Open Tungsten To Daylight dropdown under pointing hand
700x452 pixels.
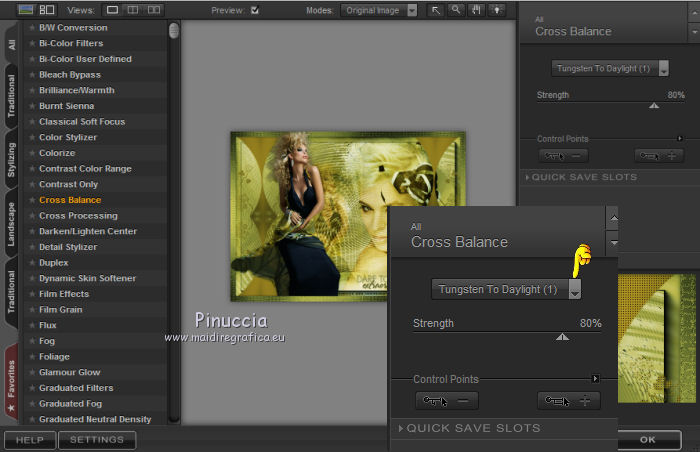tap(574, 290)
